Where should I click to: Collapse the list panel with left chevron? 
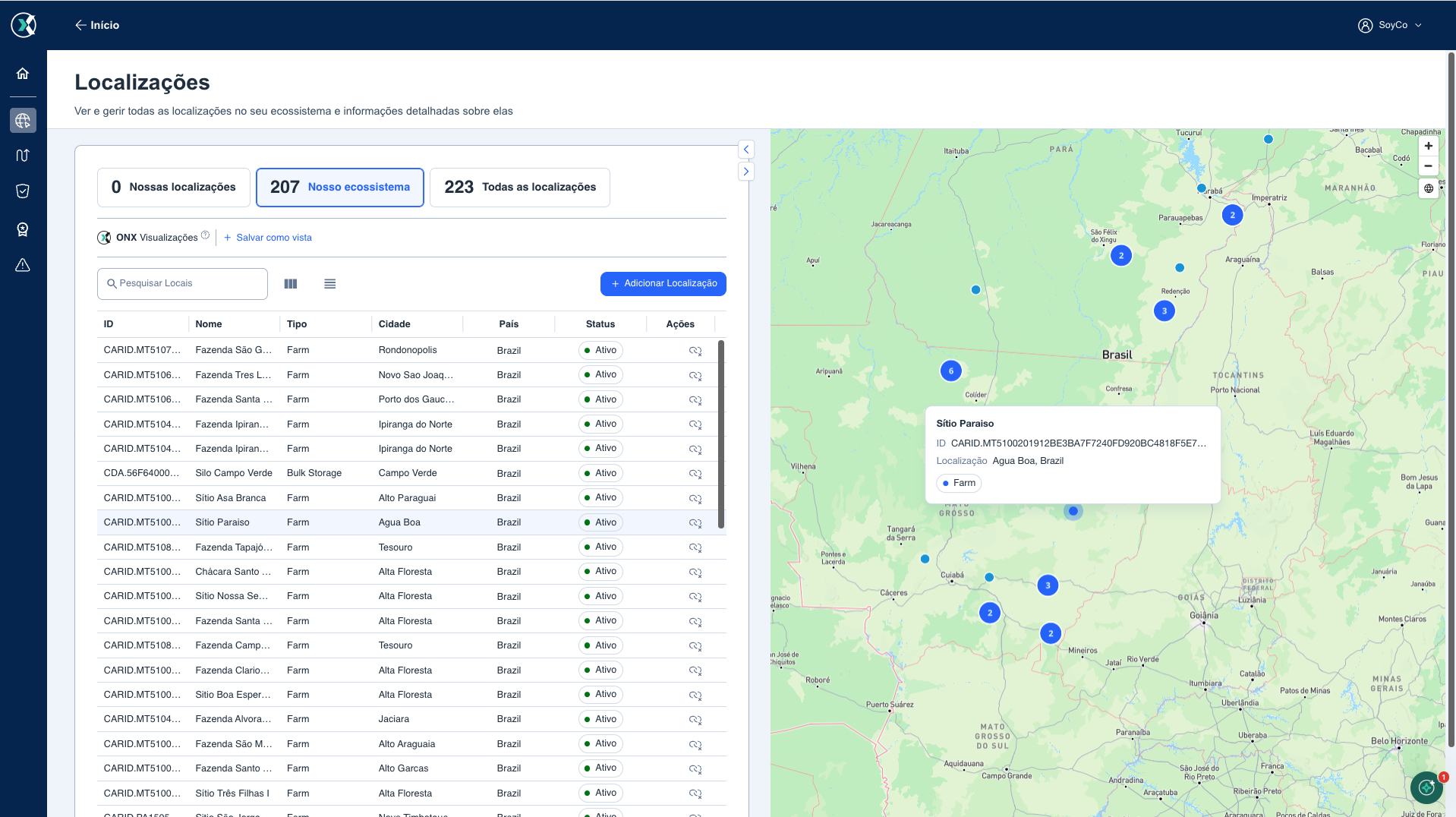click(x=746, y=150)
